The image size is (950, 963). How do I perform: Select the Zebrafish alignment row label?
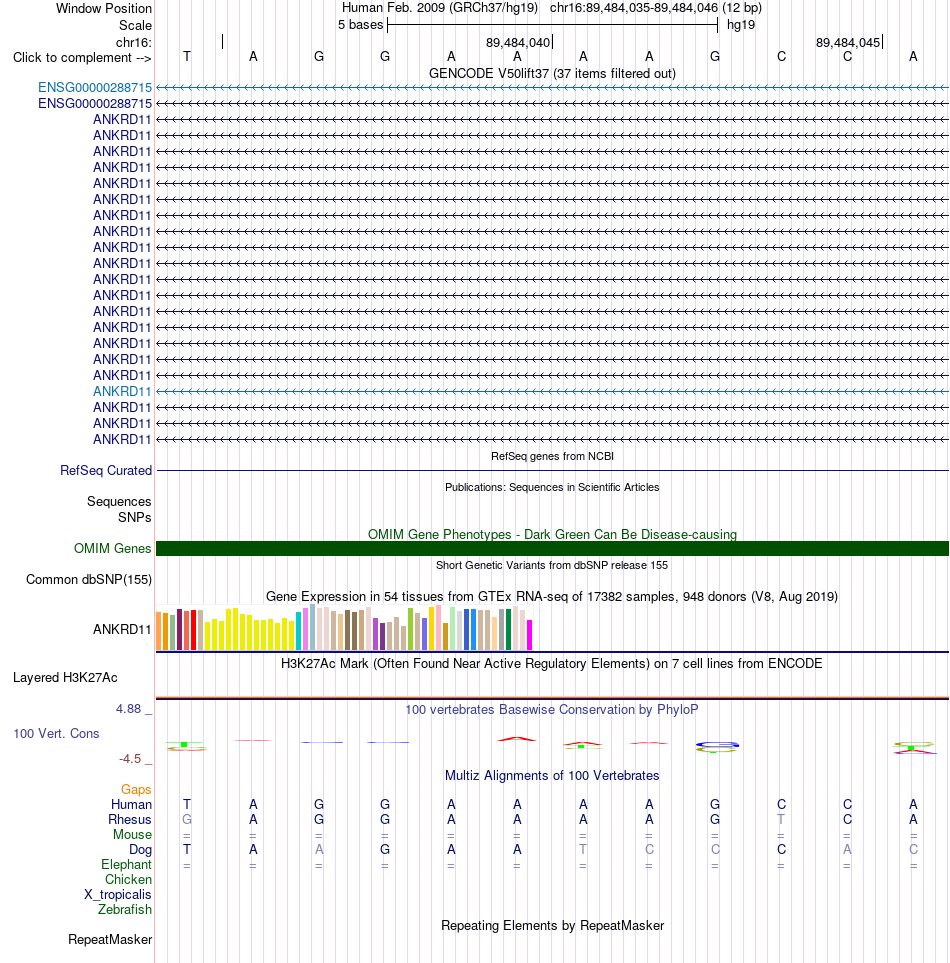point(125,910)
